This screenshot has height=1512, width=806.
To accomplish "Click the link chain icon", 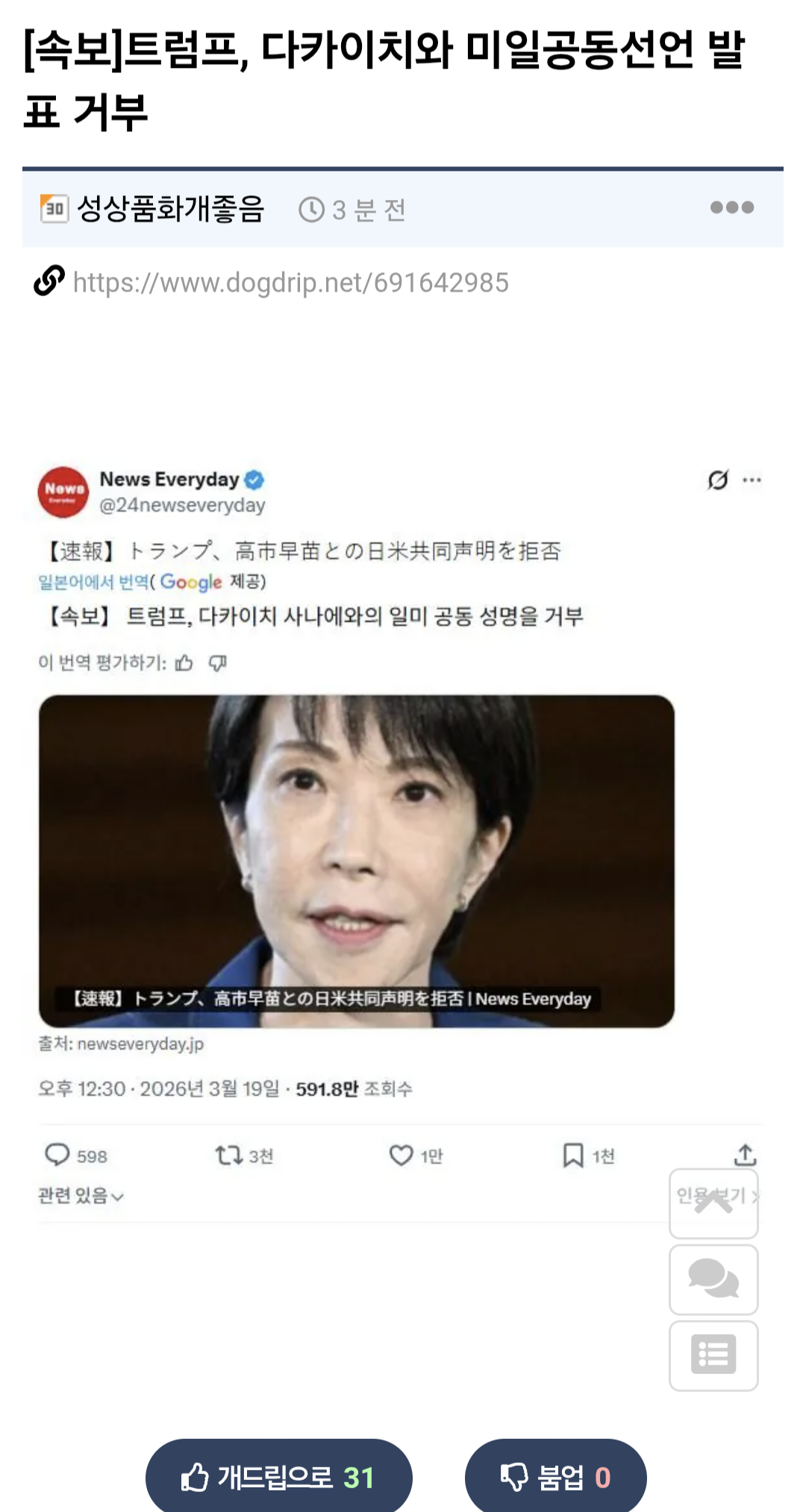I will tap(49, 281).
